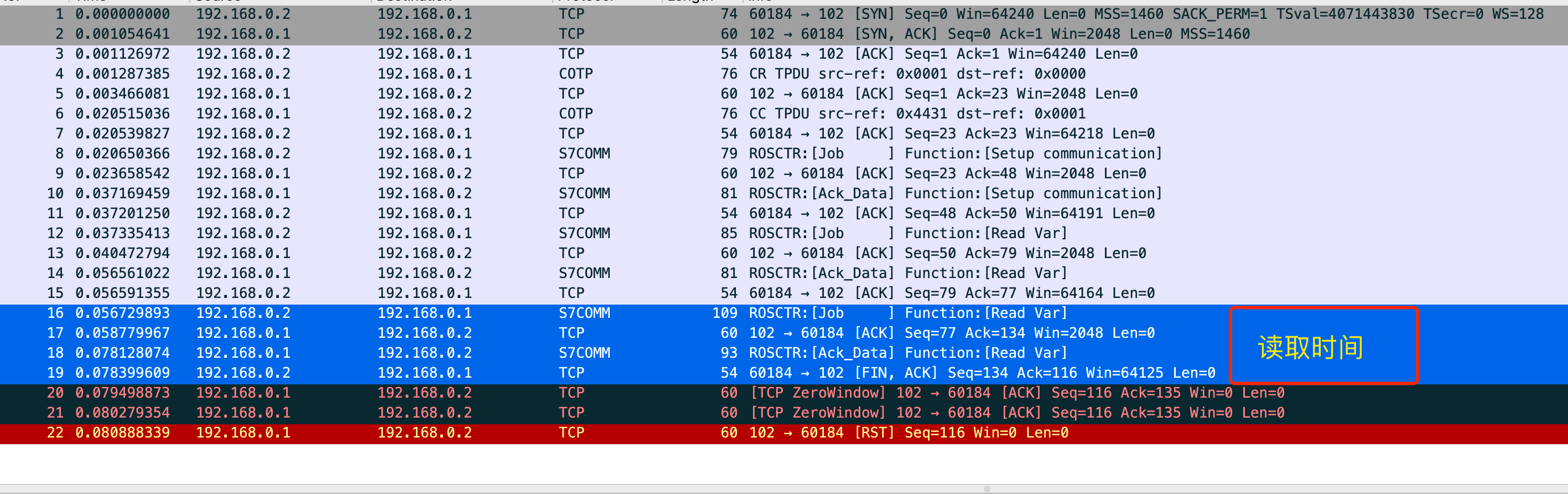The image size is (1568, 494).
Task: Click the pane divider handle dot
Action: point(987,488)
